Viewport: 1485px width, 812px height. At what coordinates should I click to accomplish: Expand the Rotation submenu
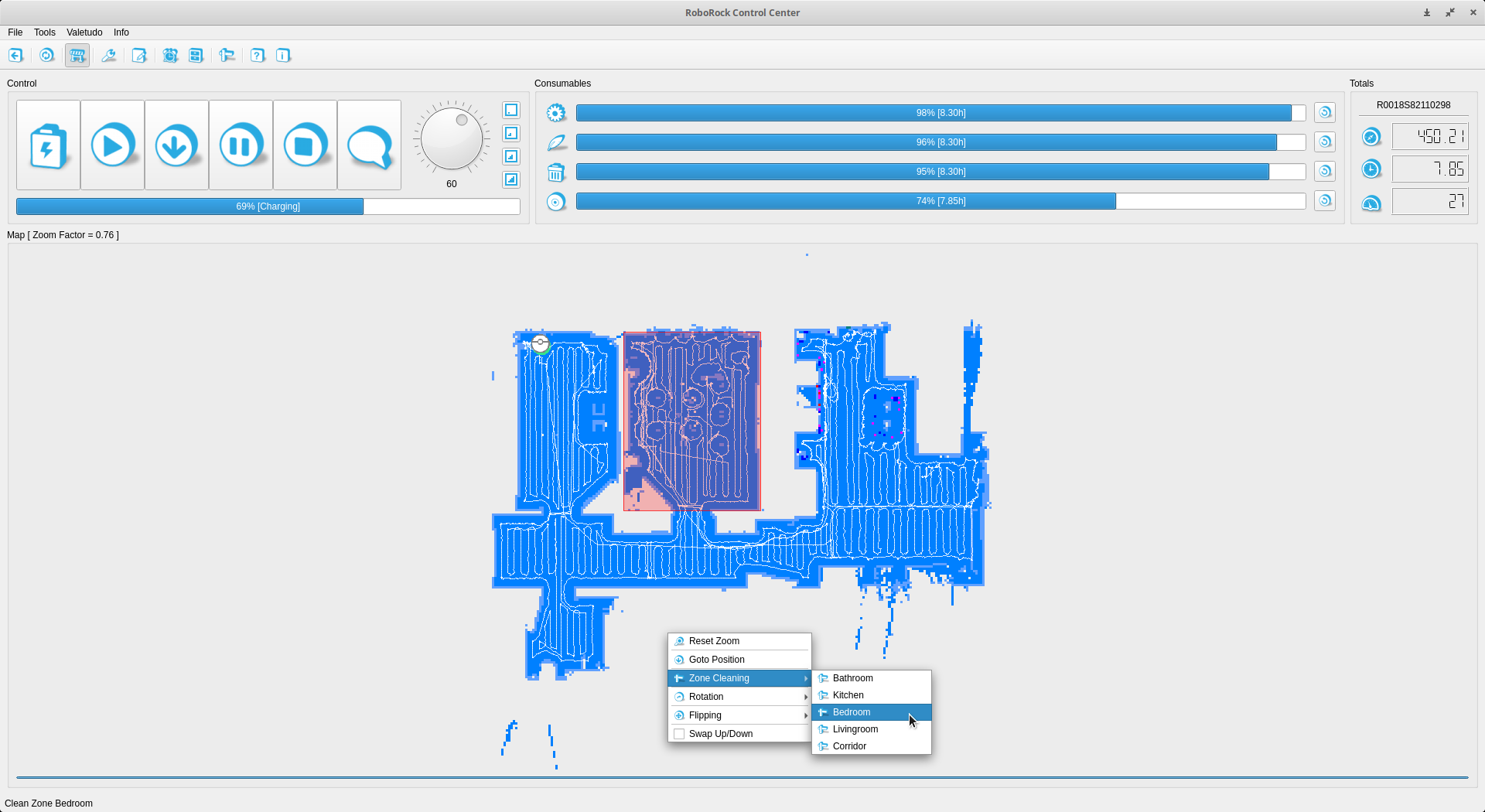tap(739, 697)
